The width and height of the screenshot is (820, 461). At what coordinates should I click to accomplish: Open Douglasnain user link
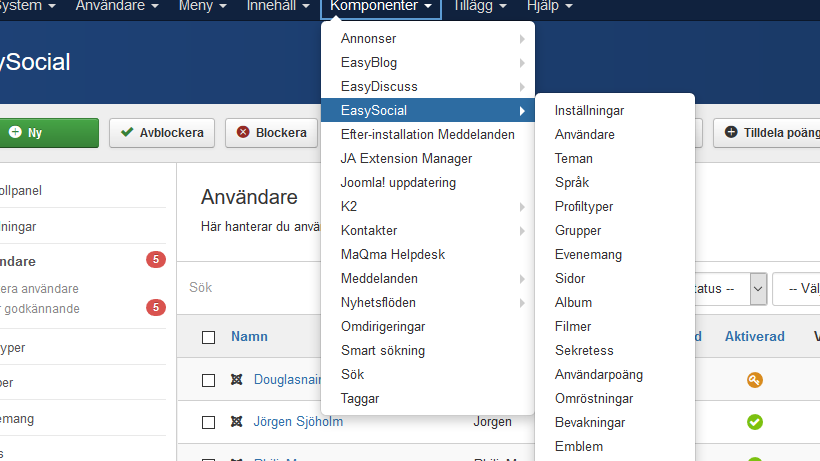coord(284,380)
